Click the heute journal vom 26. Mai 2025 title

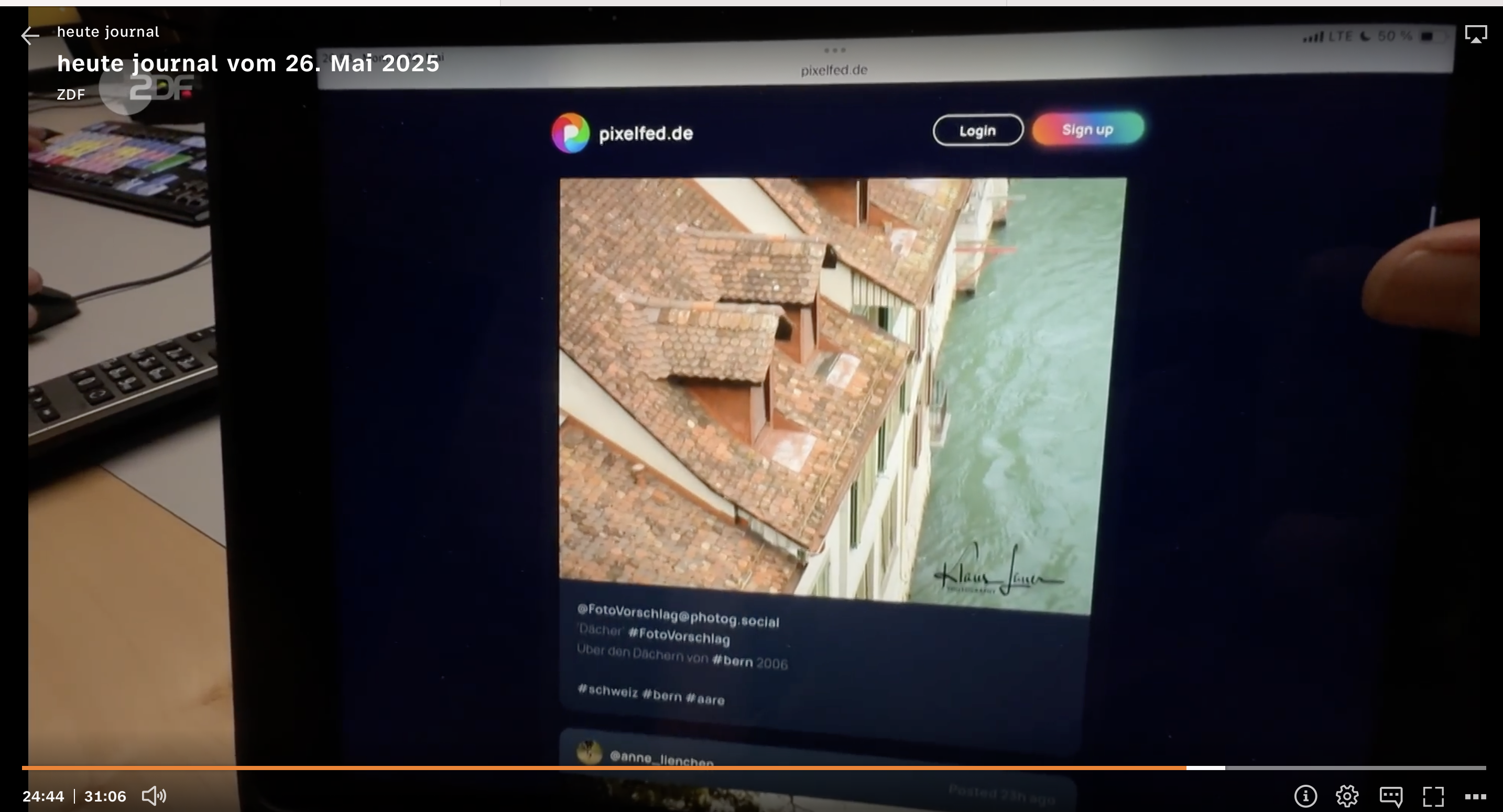point(248,63)
